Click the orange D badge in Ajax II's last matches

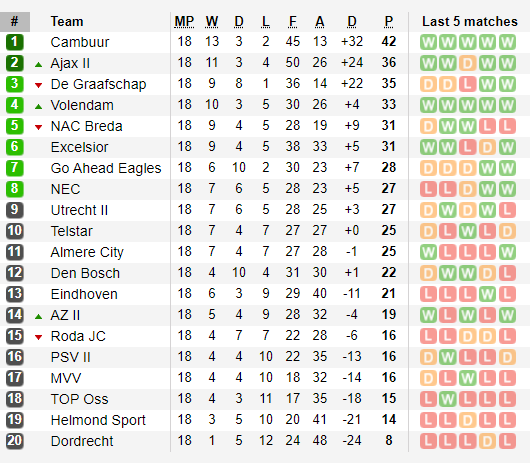468,63
